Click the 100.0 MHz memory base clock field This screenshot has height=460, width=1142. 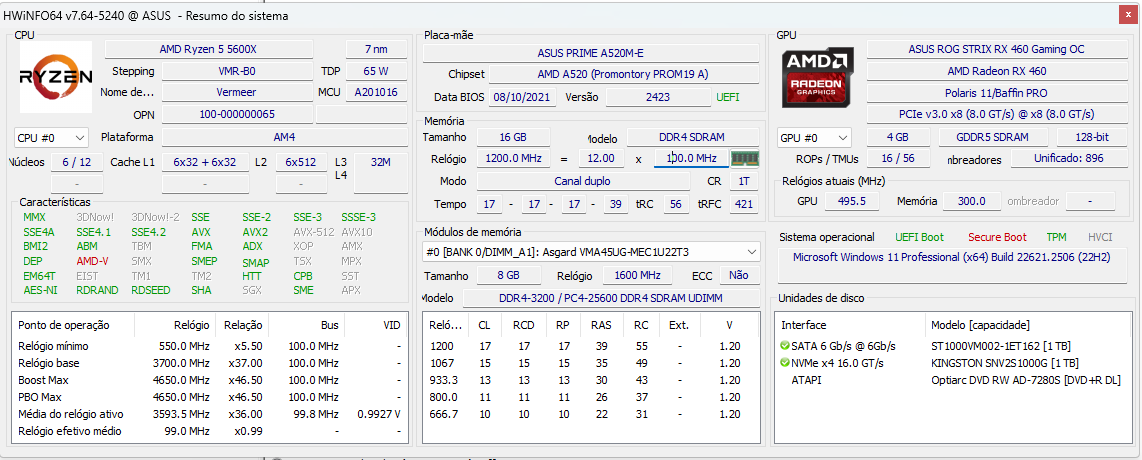[690, 158]
